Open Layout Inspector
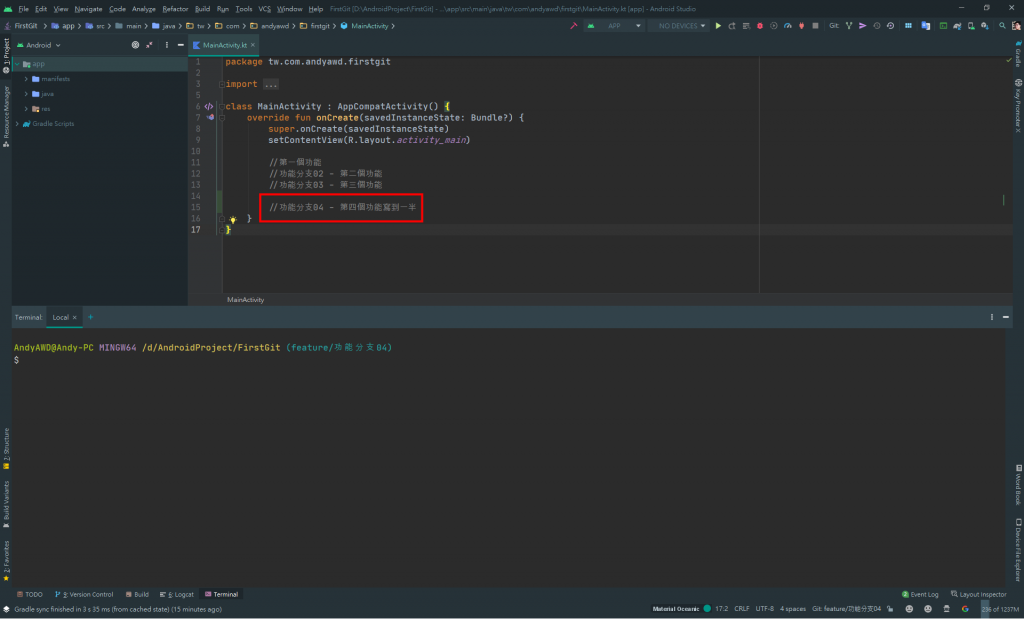 (x=979, y=595)
